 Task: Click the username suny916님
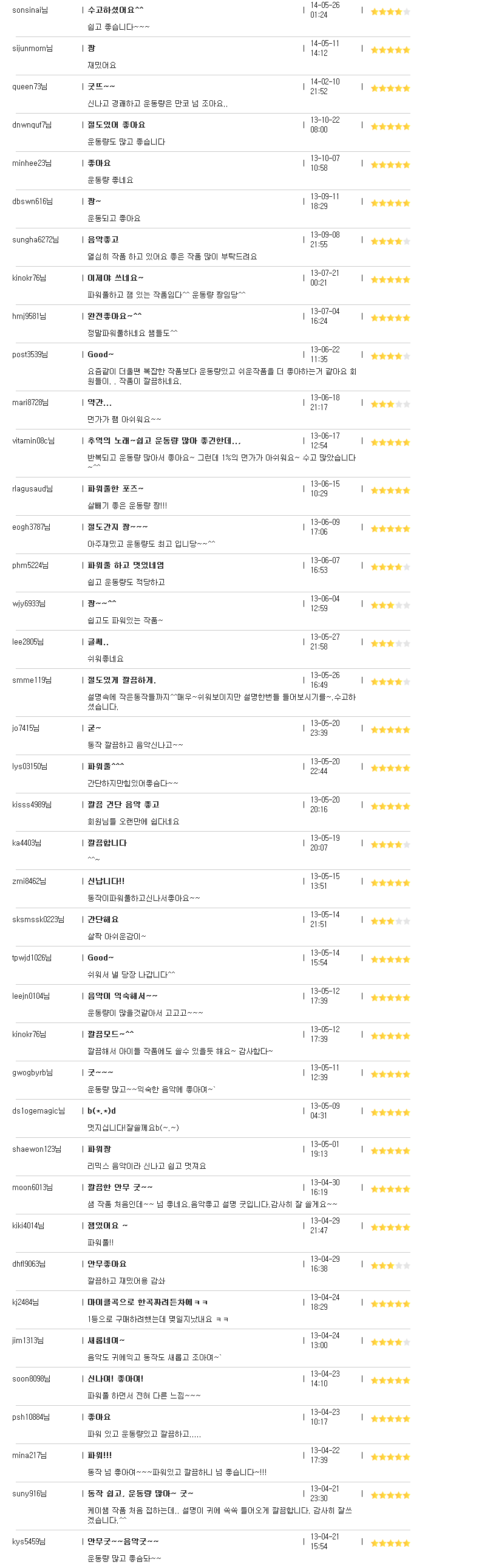(x=29, y=1494)
